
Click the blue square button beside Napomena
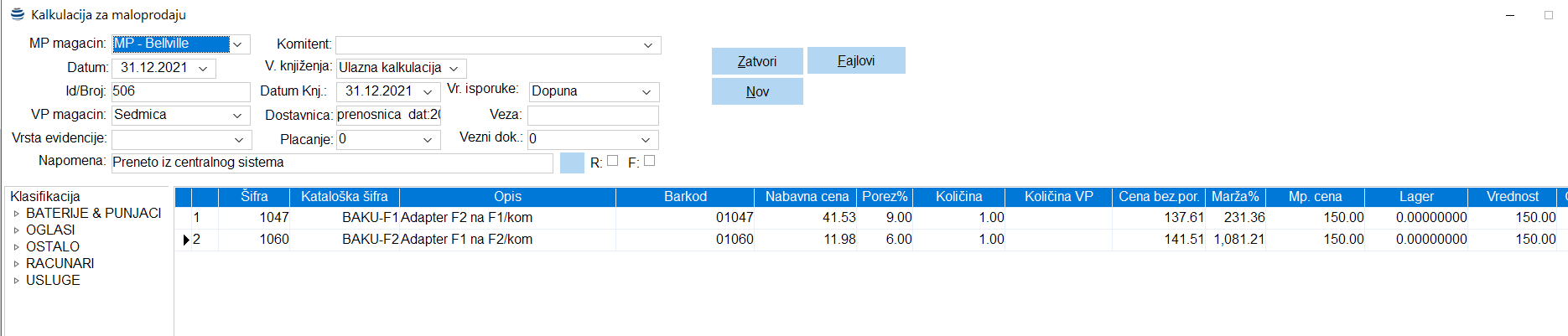pos(571,163)
